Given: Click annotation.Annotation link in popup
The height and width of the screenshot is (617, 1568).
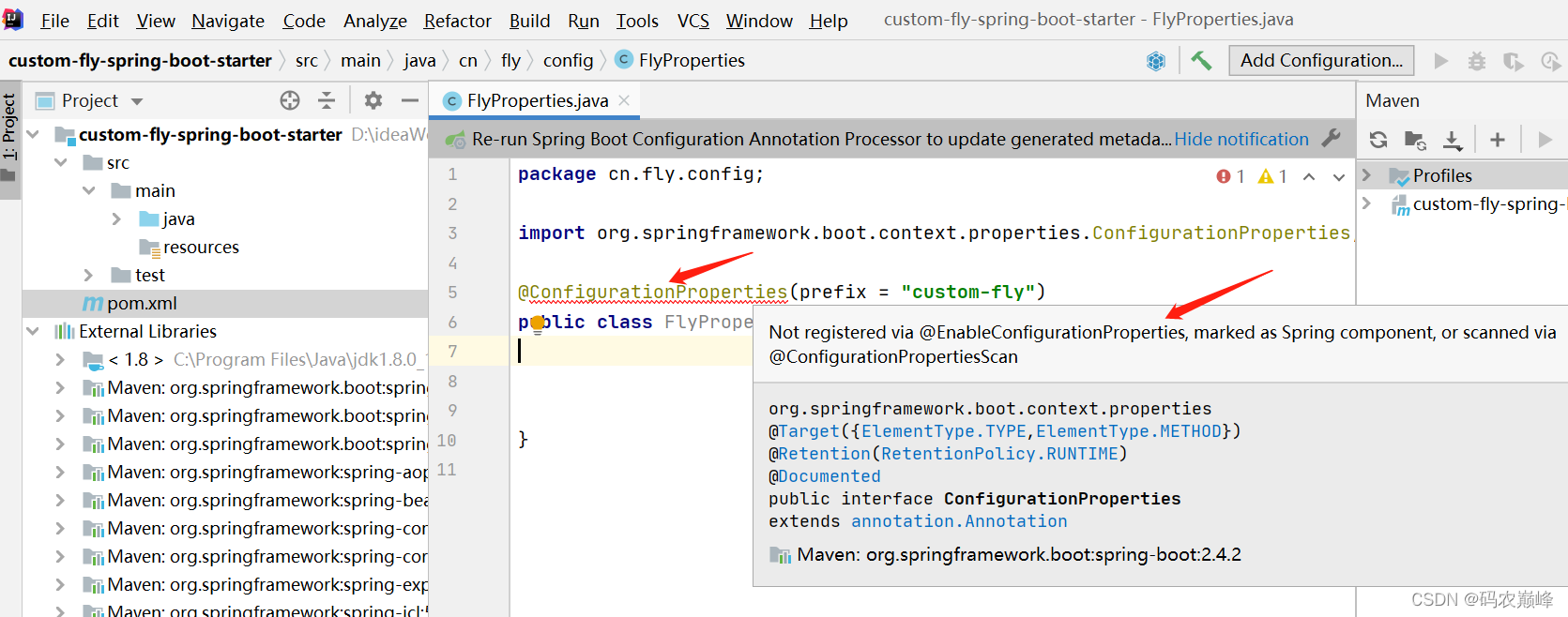Looking at the screenshot, I should [x=959, y=521].
